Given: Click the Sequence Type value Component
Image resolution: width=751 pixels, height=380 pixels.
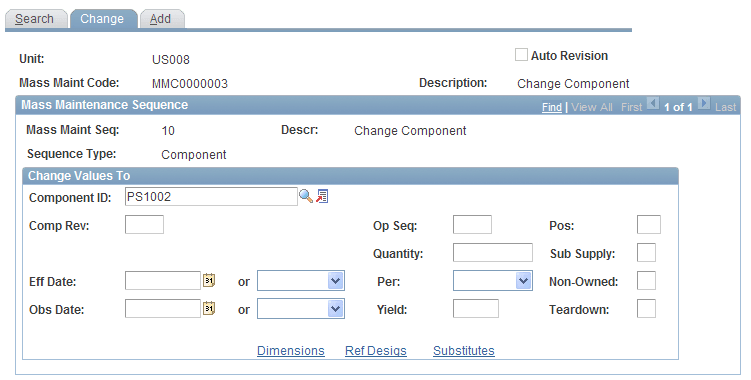Looking at the screenshot, I should (x=193, y=155).
